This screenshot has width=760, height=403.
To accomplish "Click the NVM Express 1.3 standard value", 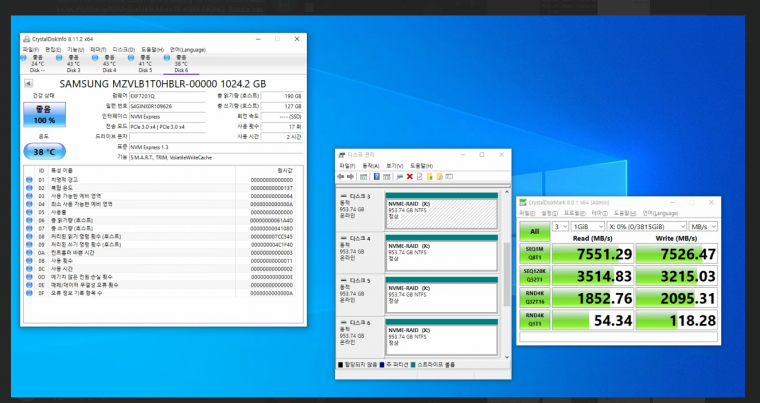I will point(216,147).
